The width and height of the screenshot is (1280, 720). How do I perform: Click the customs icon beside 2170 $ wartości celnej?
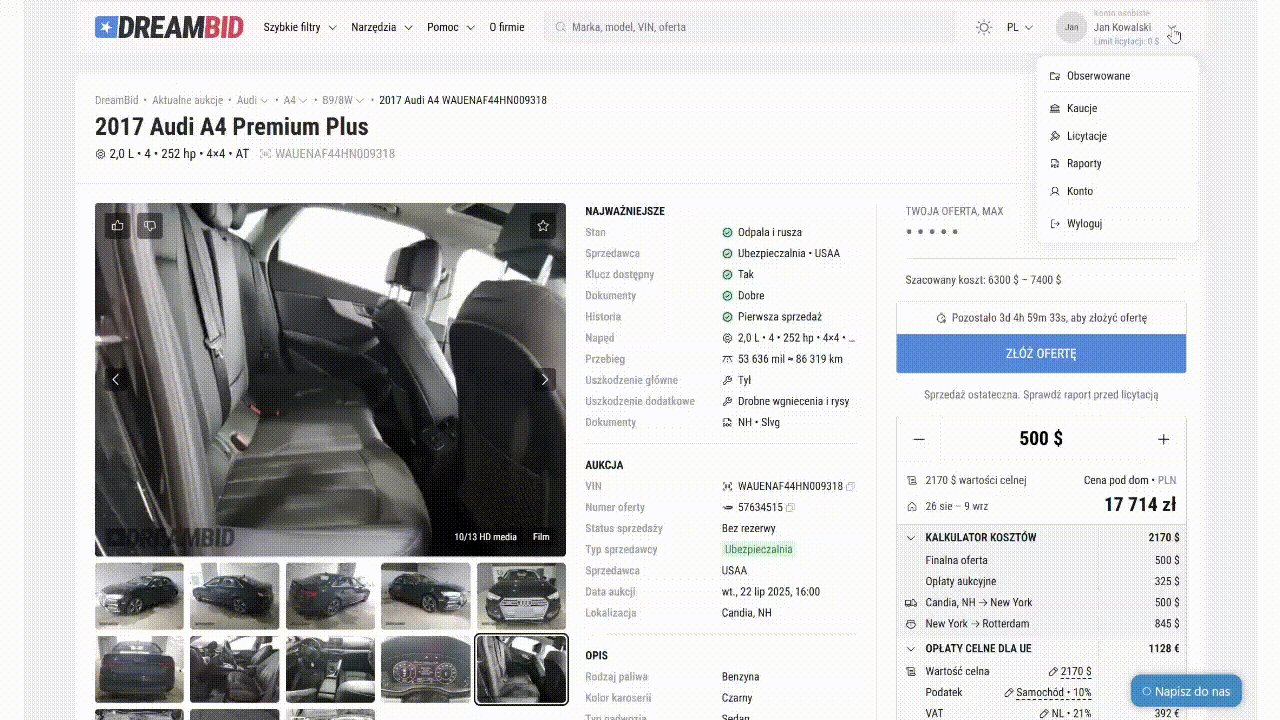(x=911, y=481)
